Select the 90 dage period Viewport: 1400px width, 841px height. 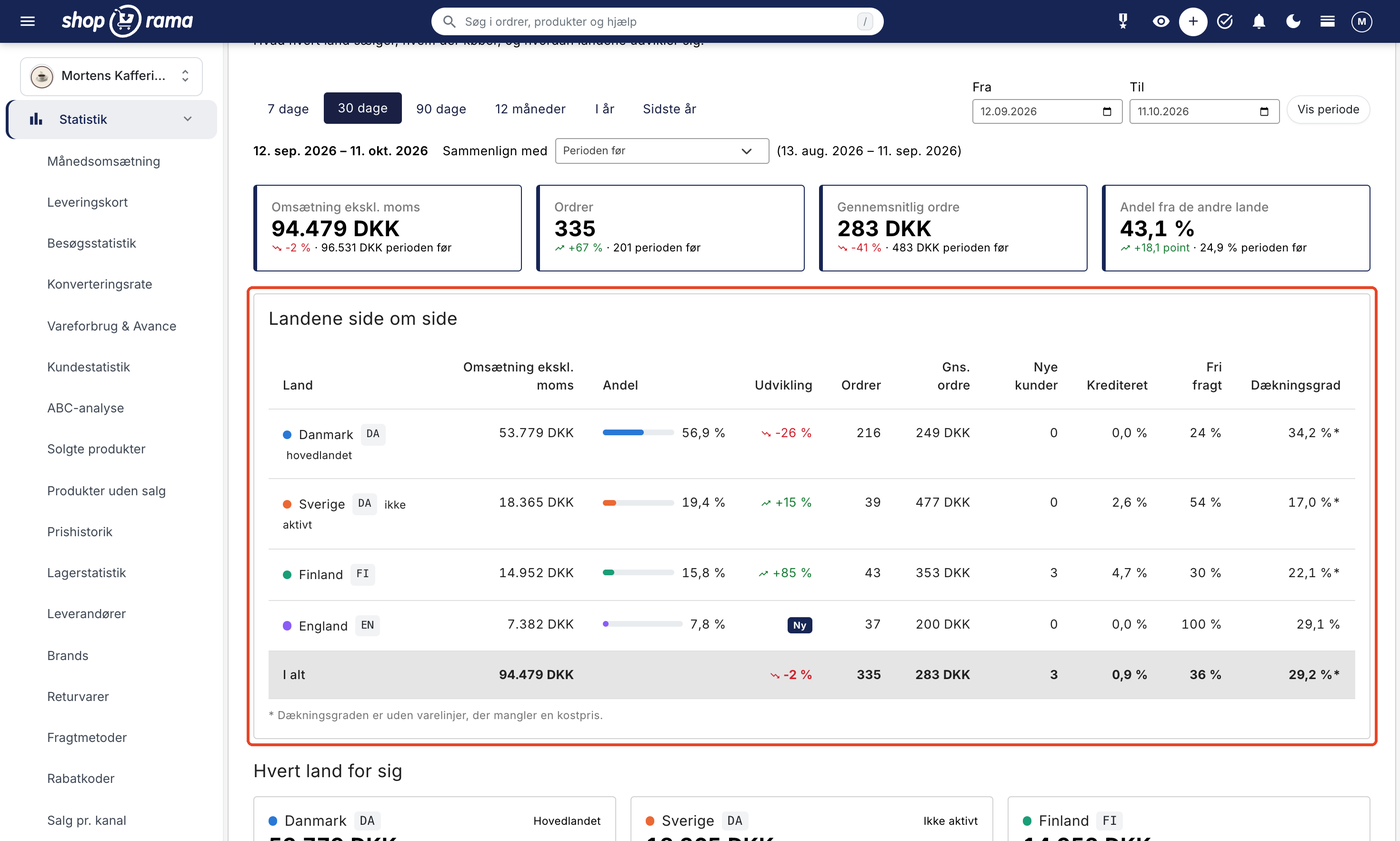pyautogui.click(x=441, y=108)
